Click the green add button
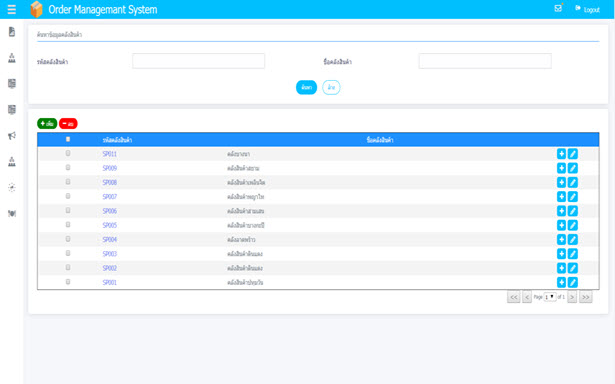 47,124
